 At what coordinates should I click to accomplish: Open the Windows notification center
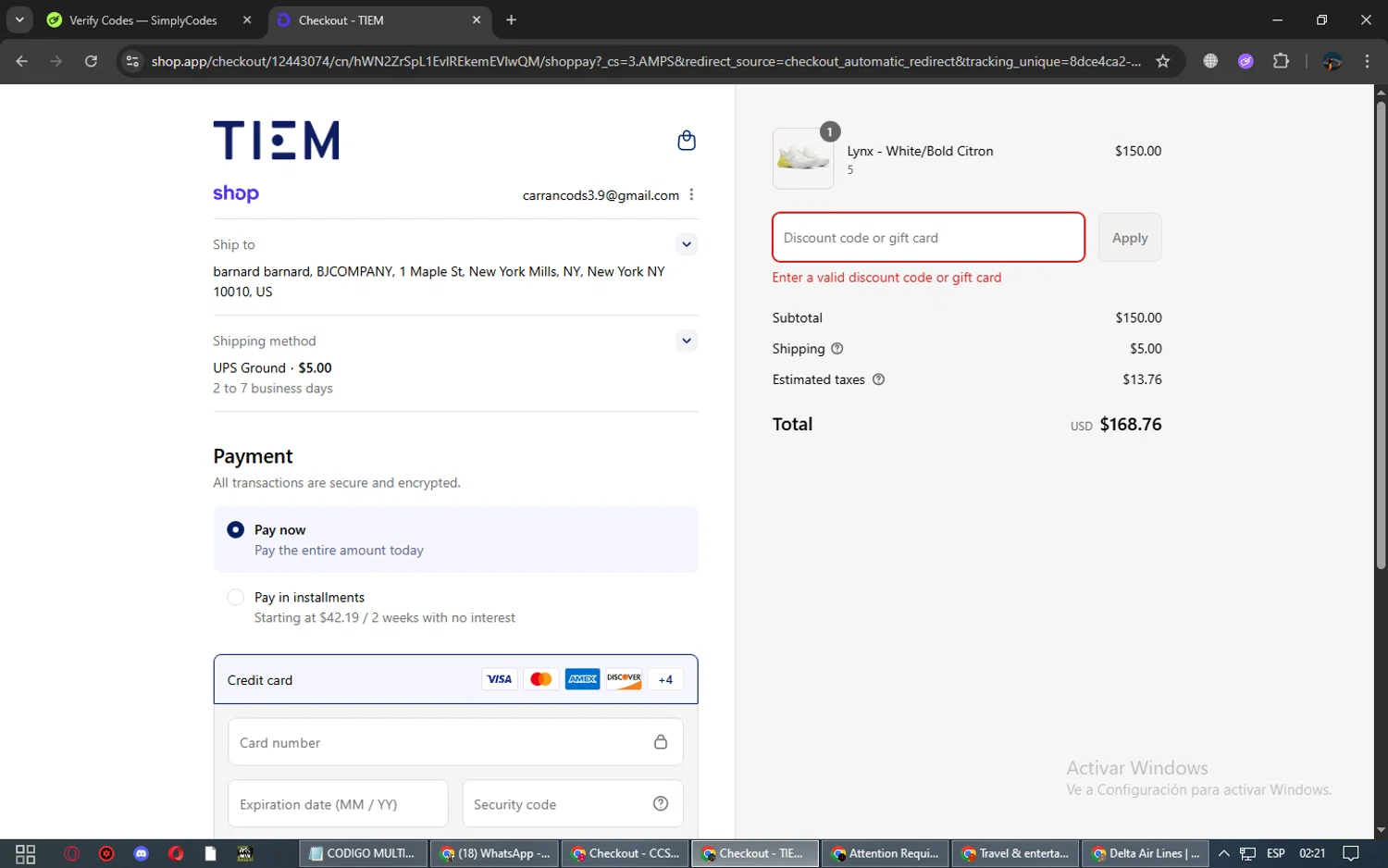(x=1351, y=853)
